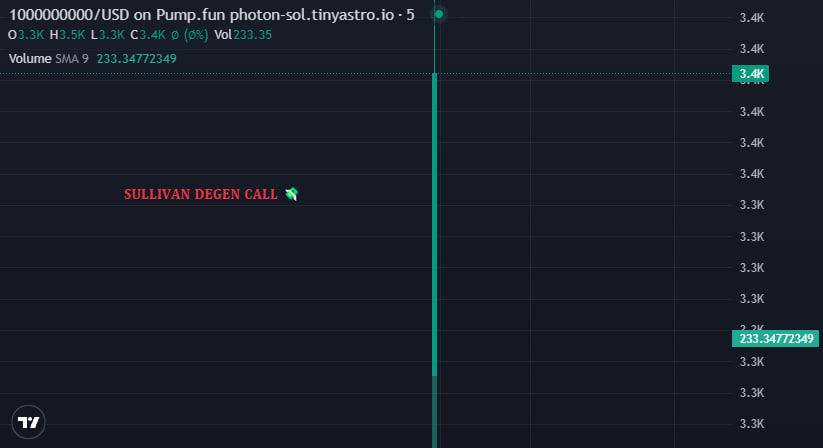823x448 pixels.
Task: Click the current price label 3.4K on axis
Action: tap(751, 74)
